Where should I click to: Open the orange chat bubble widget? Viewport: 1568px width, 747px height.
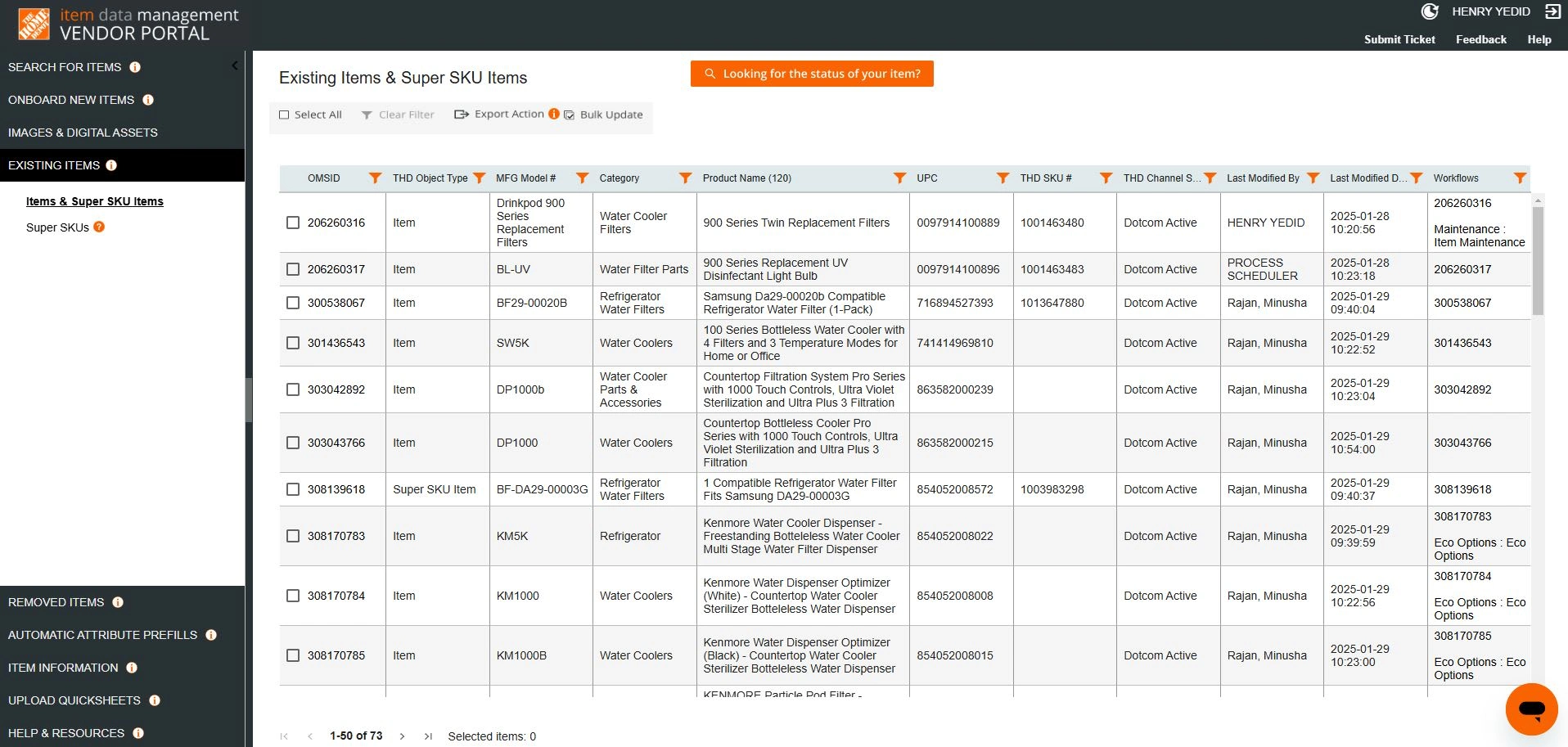click(1531, 709)
